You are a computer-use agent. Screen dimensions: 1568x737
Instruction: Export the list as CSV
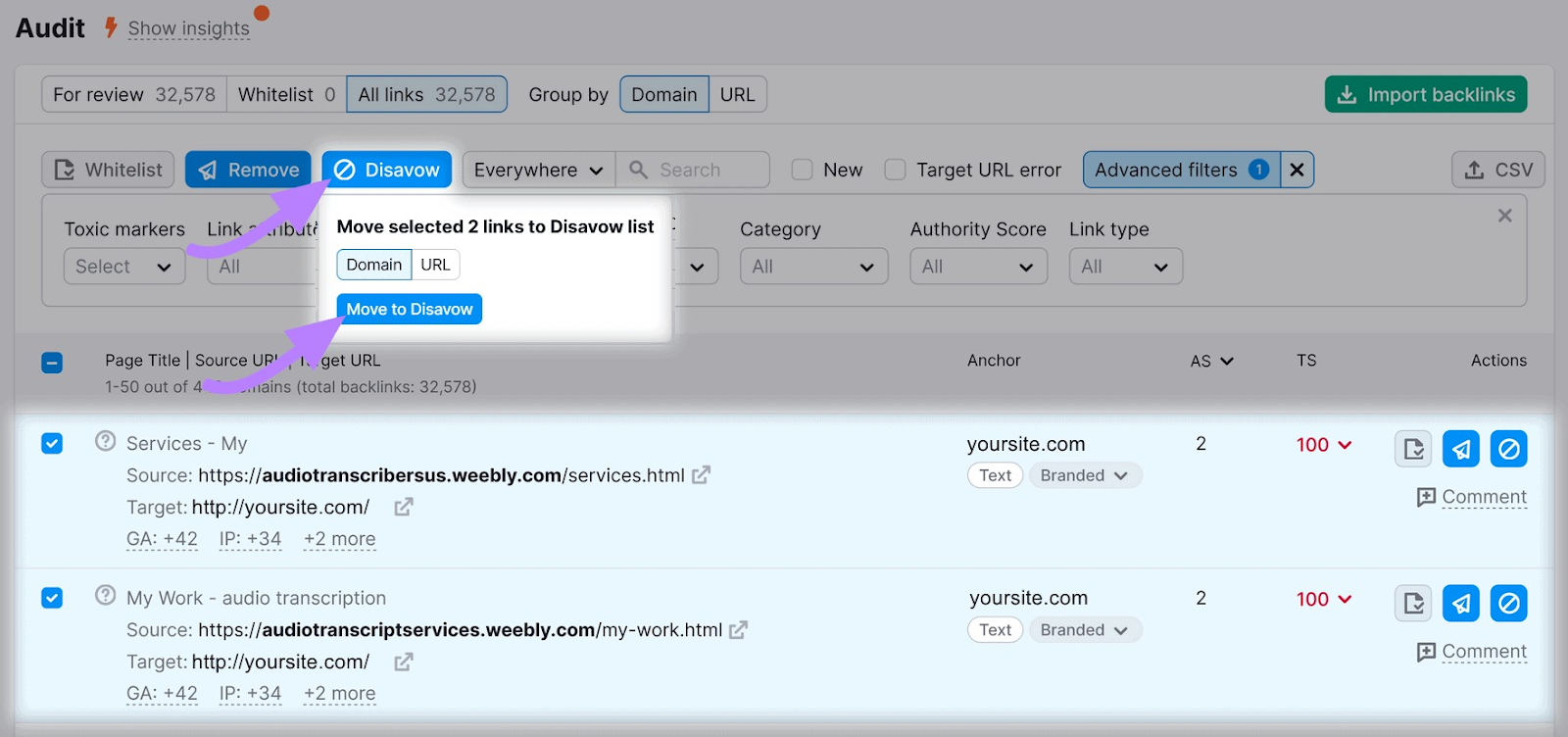click(x=1498, y=170)
